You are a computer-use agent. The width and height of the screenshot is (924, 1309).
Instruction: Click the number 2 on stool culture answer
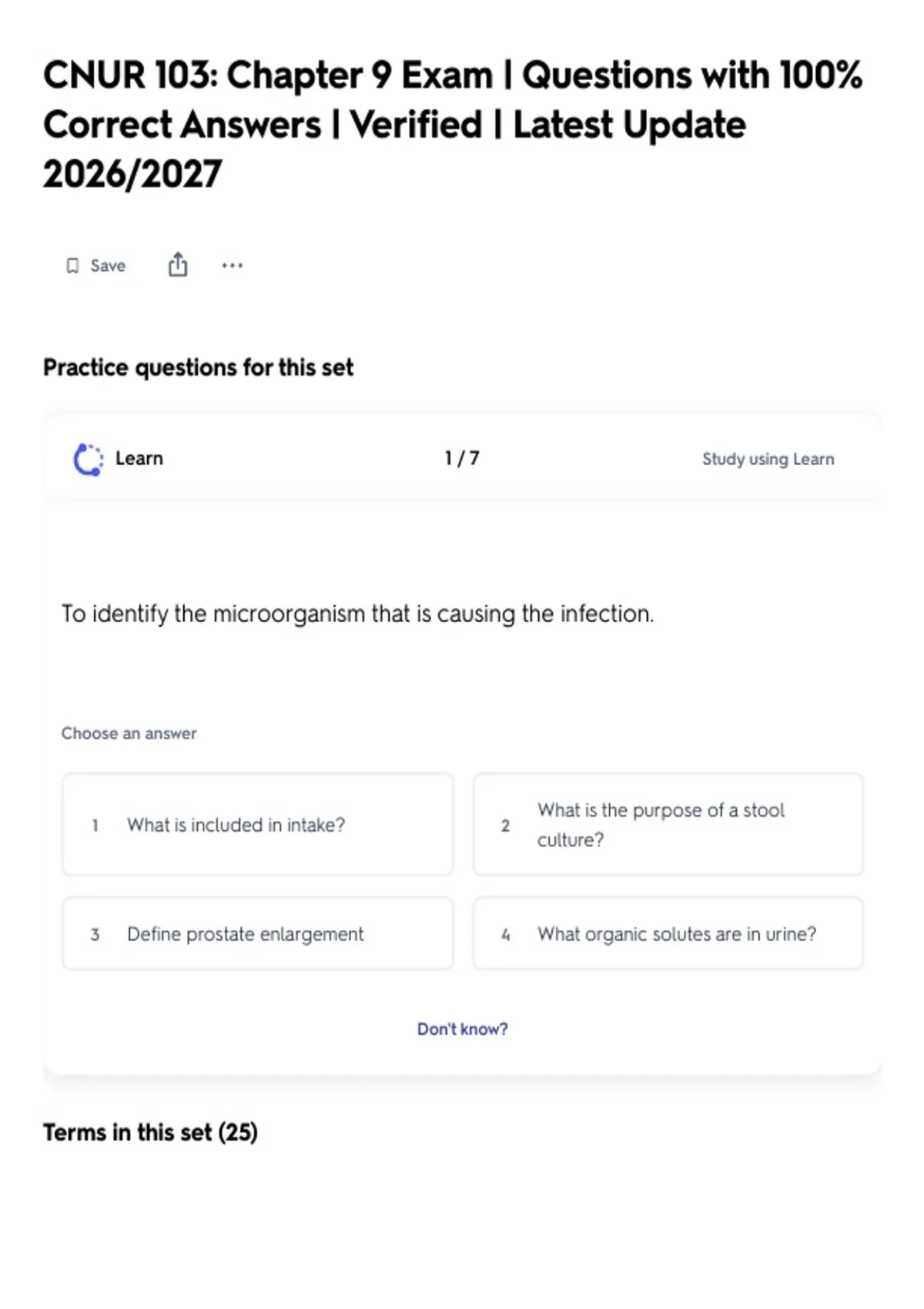pos(505,825)
